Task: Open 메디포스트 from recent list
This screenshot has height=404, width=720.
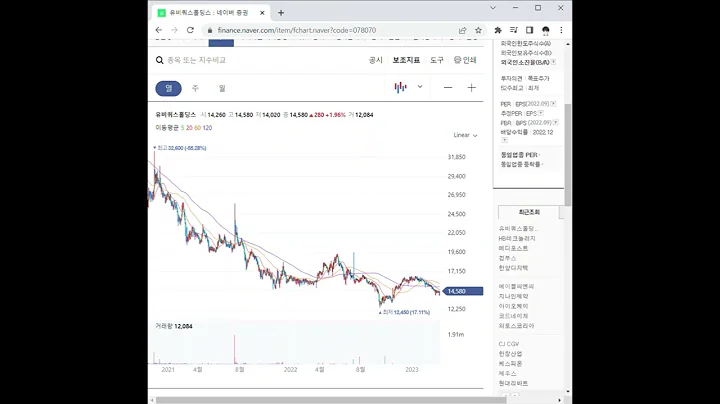Action: [x=513, y=248]
